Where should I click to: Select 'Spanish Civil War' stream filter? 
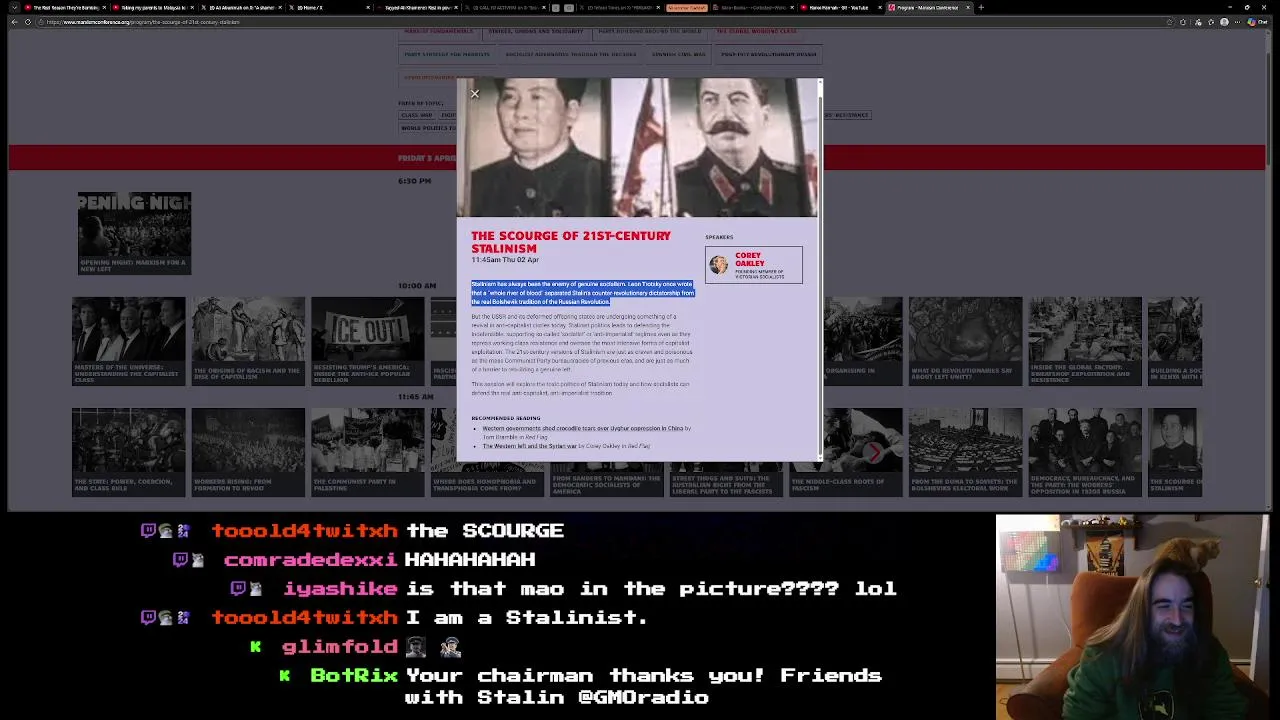tap(678, 54)
